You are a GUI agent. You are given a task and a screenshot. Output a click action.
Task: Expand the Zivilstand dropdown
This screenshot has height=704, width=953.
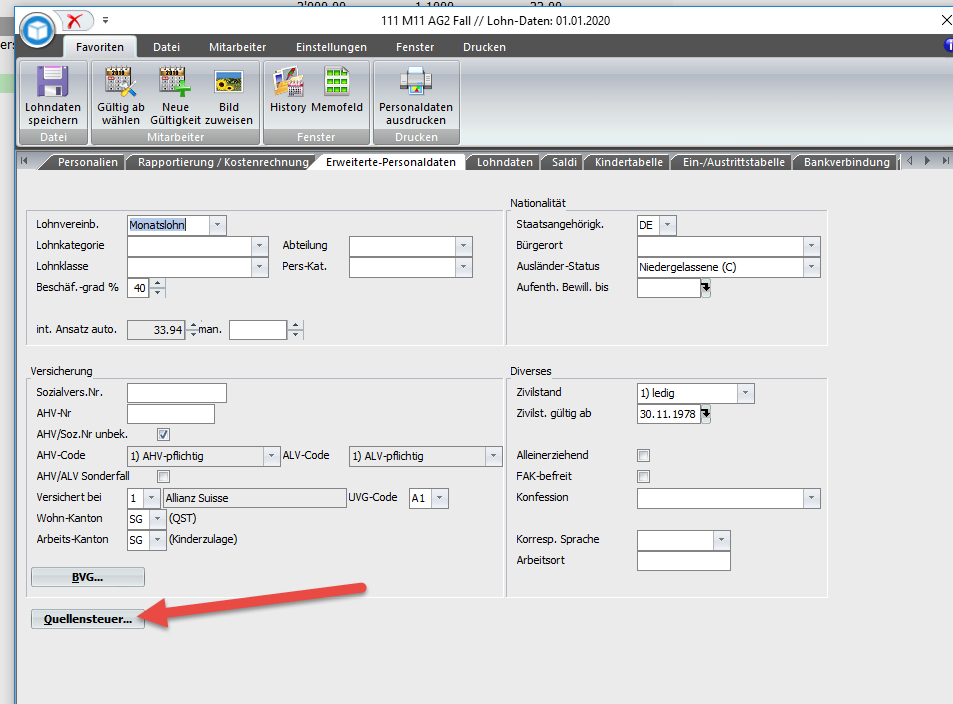745,393
